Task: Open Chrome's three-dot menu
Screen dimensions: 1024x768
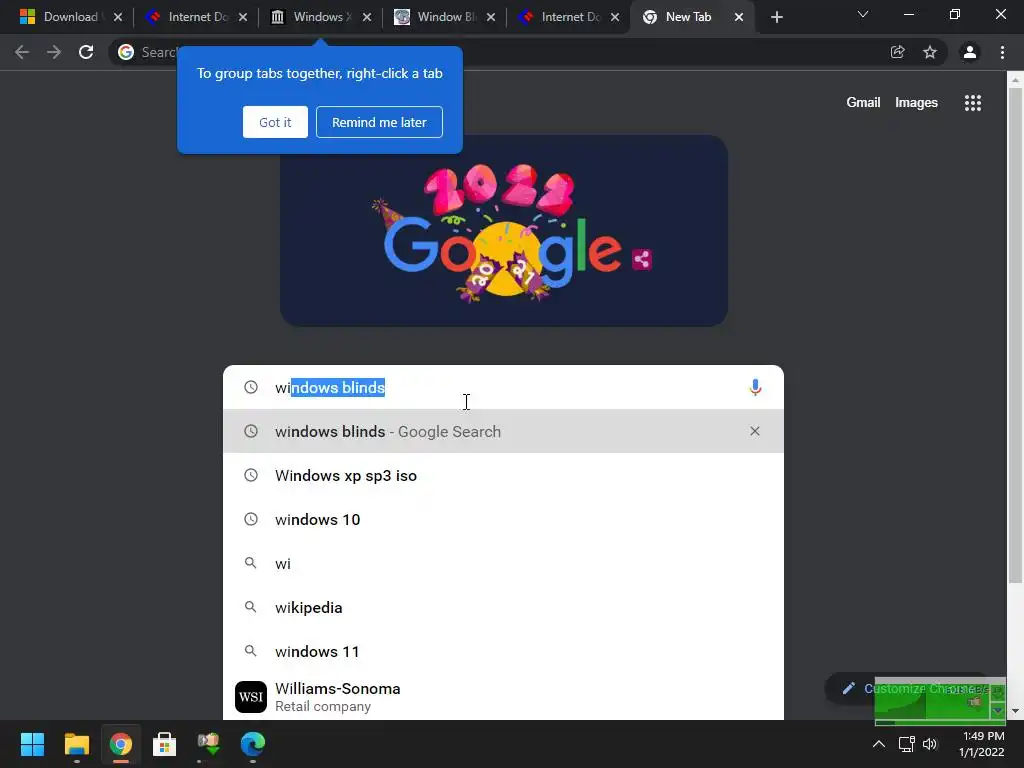Action: click(x=1002, y=52)
